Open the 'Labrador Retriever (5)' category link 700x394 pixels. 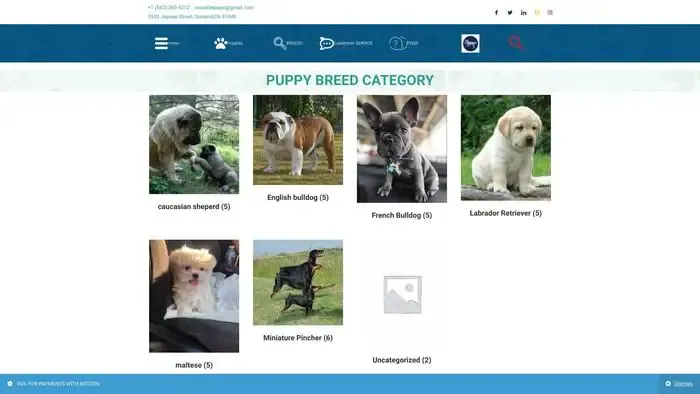(x=506, y=213)
